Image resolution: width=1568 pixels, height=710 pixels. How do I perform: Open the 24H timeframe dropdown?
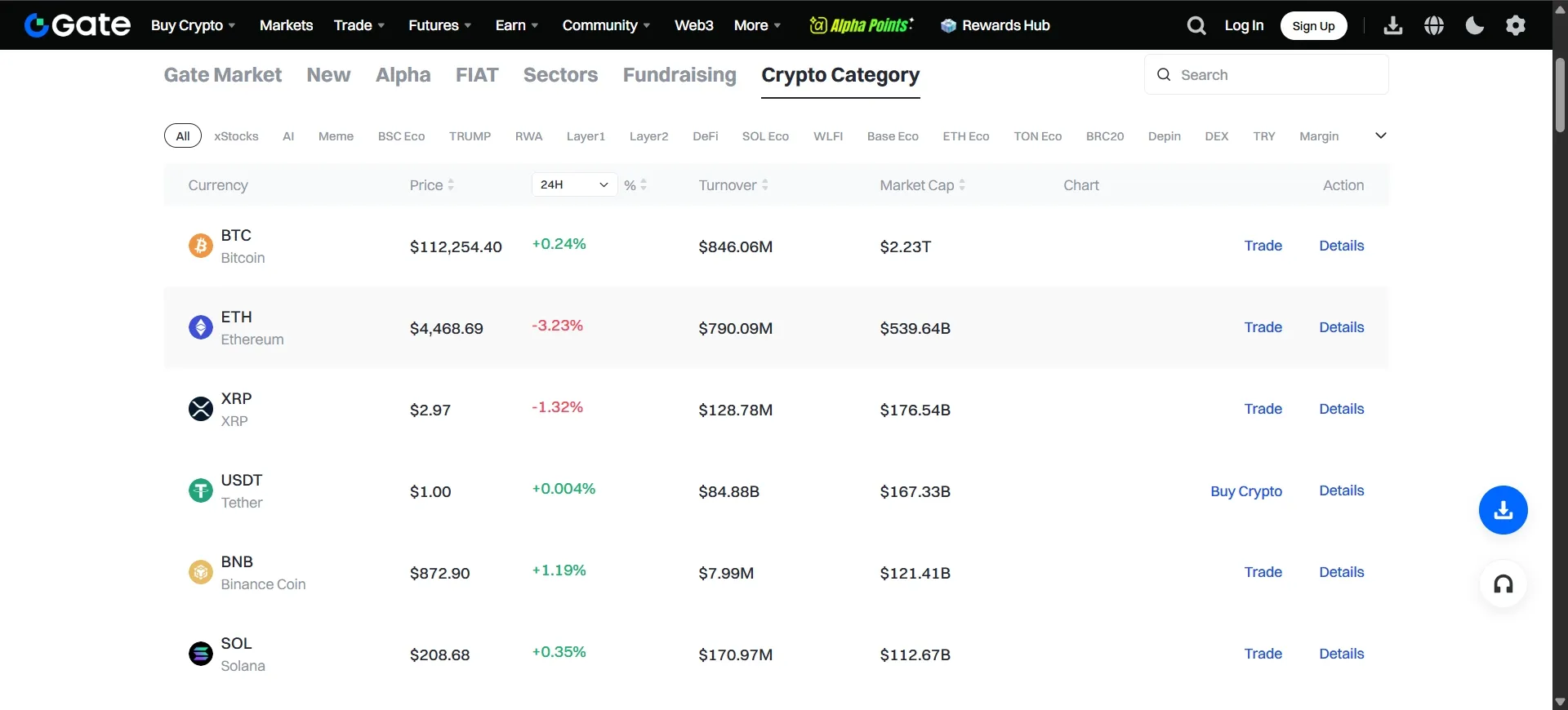(574, 184)
